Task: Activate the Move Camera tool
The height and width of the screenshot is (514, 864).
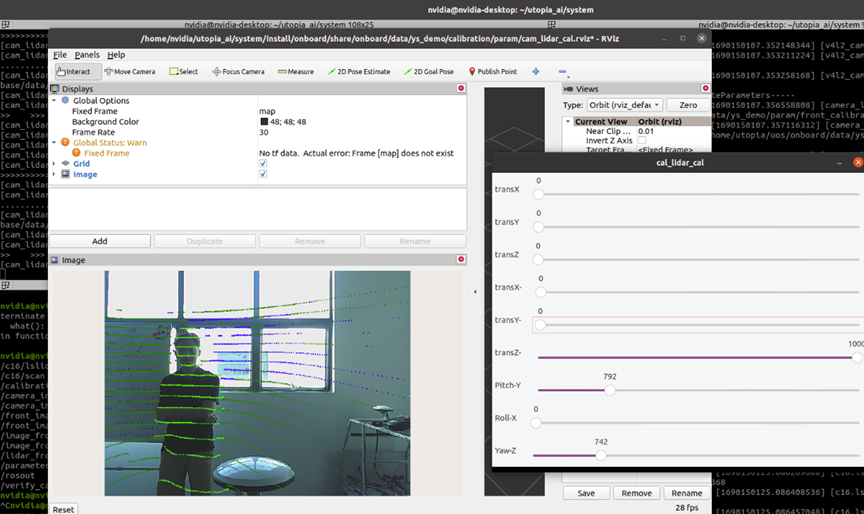Action: (x=130, y=72)
